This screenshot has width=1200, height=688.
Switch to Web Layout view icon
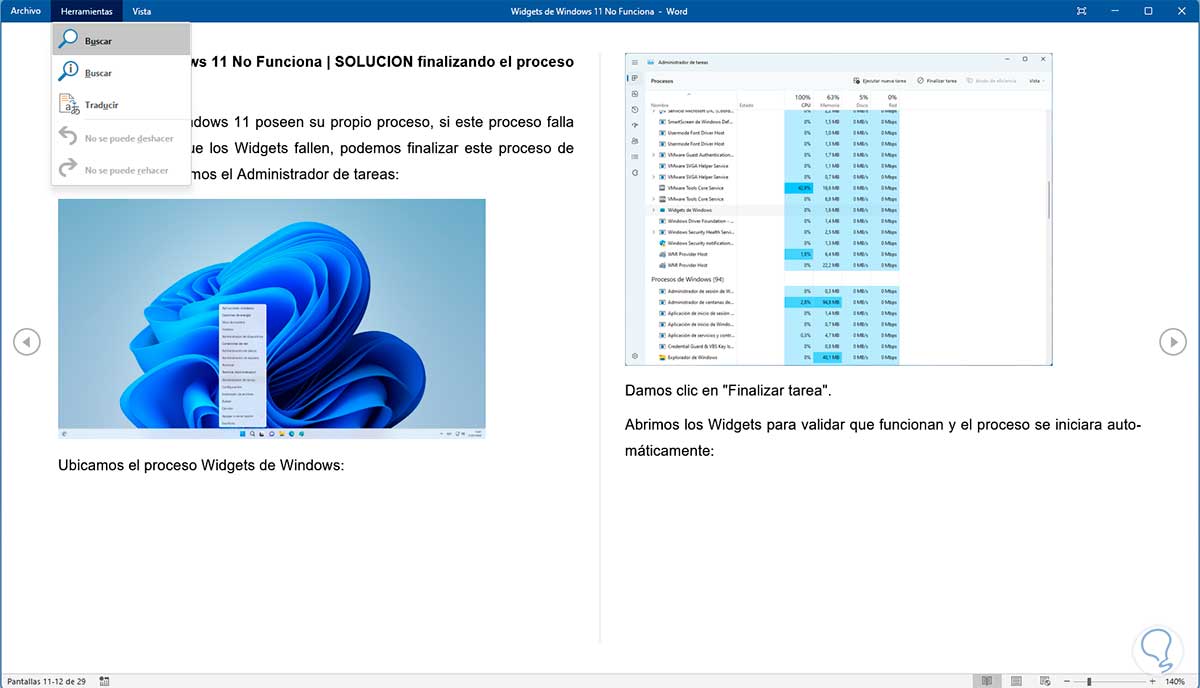1047,681
